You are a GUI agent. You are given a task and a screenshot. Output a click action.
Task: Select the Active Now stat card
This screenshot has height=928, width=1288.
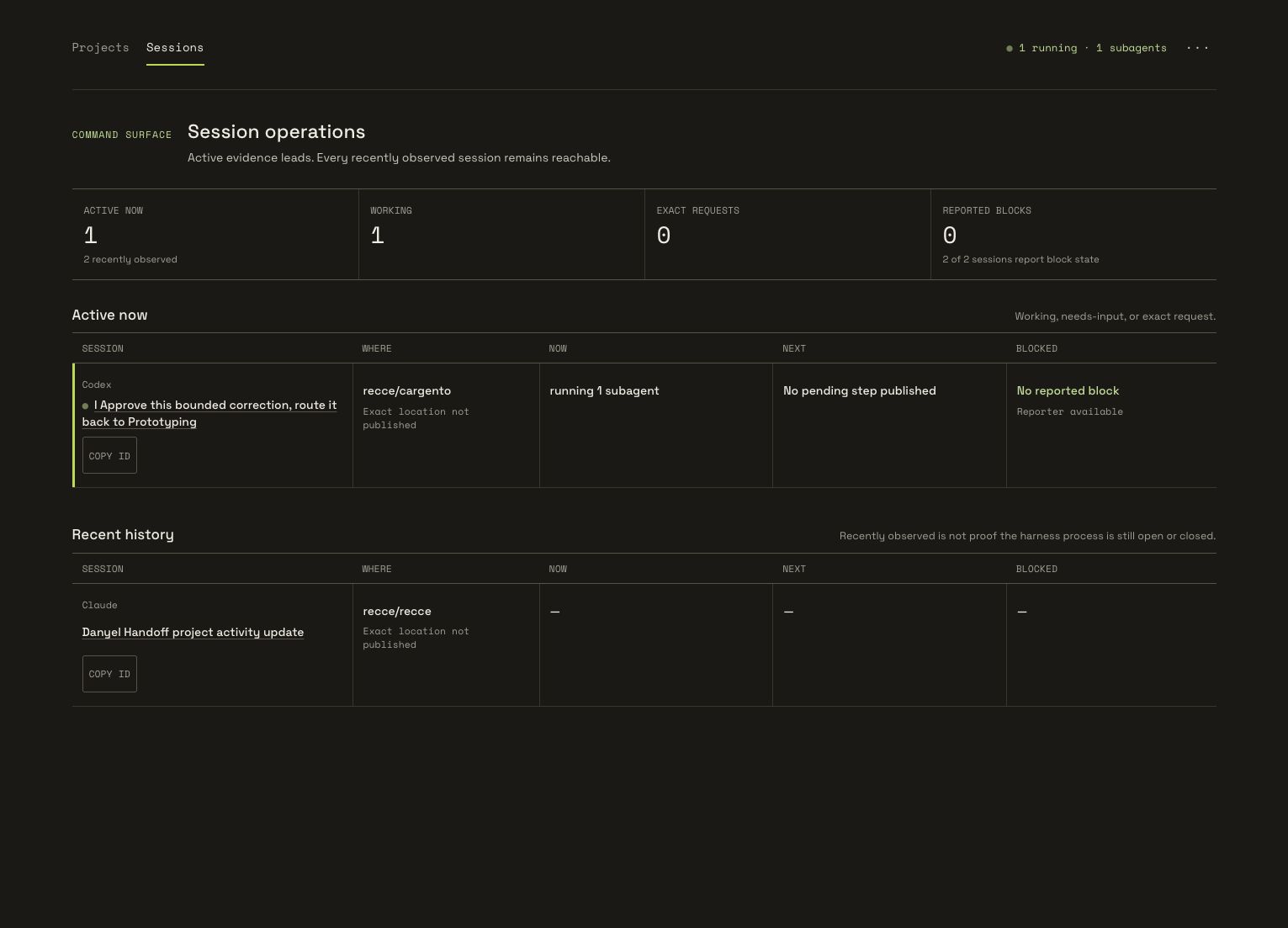point(215,235)
